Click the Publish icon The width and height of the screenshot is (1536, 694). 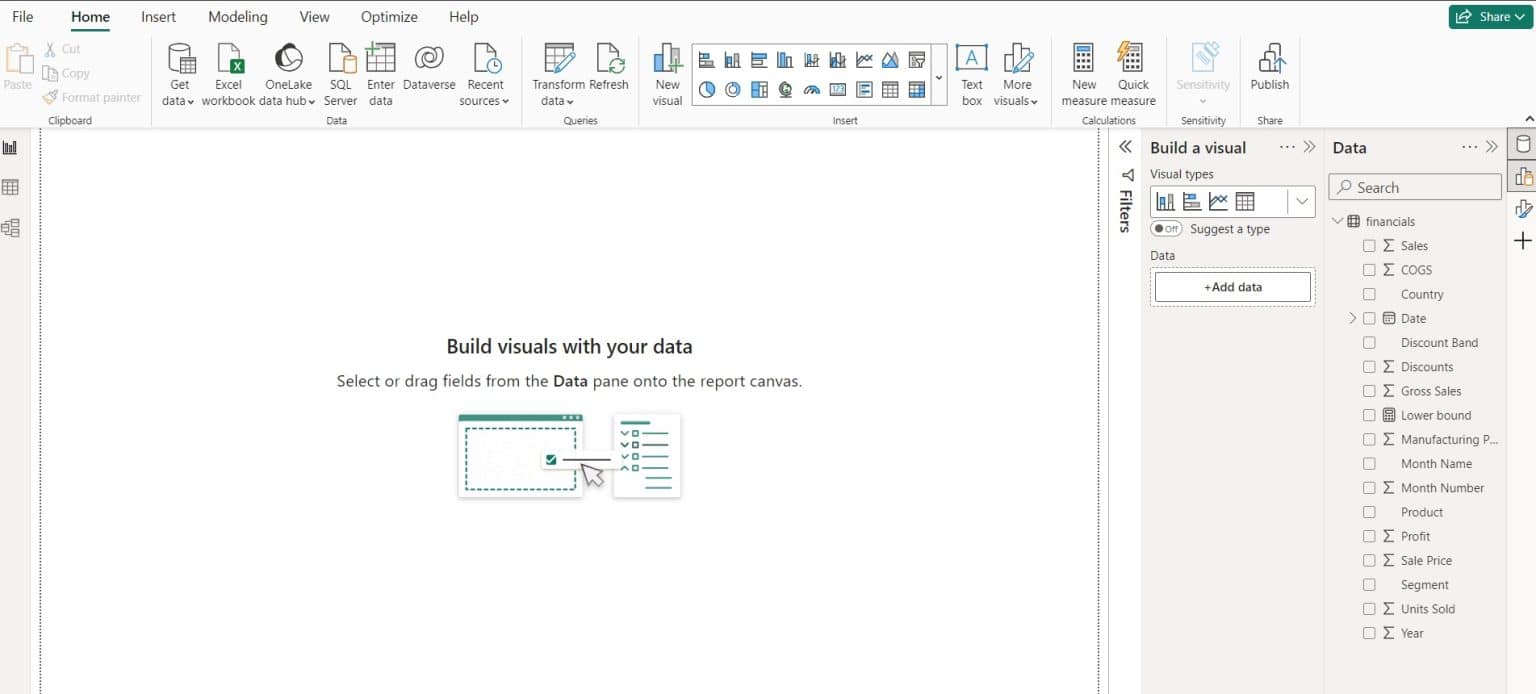click(x=1270, y=58)
